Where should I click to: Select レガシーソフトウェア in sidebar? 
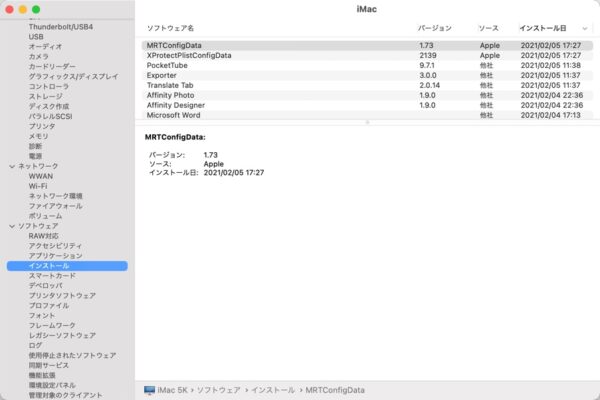tap(62, 335)
